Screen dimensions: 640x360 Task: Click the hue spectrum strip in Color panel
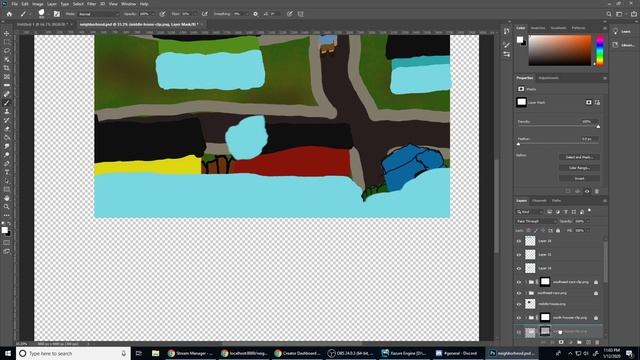(x=600, y=51)
